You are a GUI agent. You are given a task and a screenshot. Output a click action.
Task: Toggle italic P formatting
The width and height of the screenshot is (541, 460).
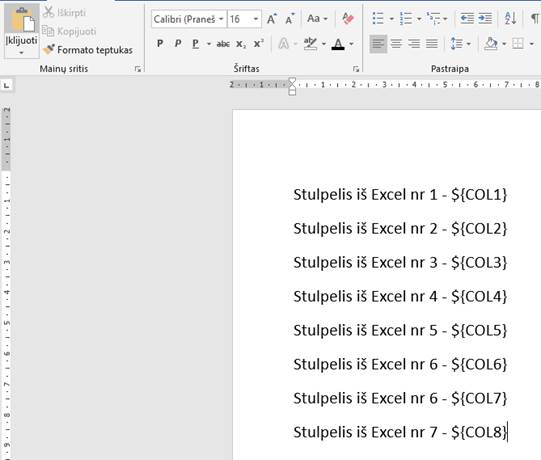[178, 44]
